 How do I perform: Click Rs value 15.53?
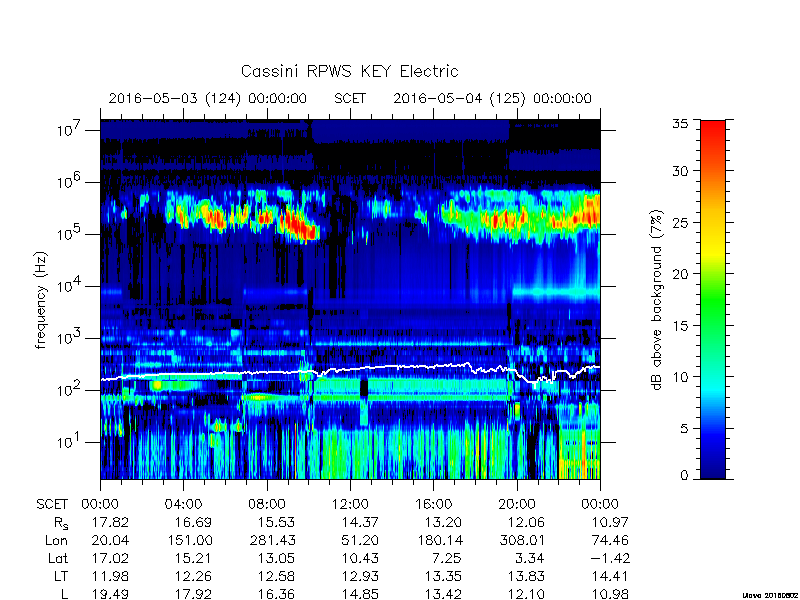click(276, 522)
